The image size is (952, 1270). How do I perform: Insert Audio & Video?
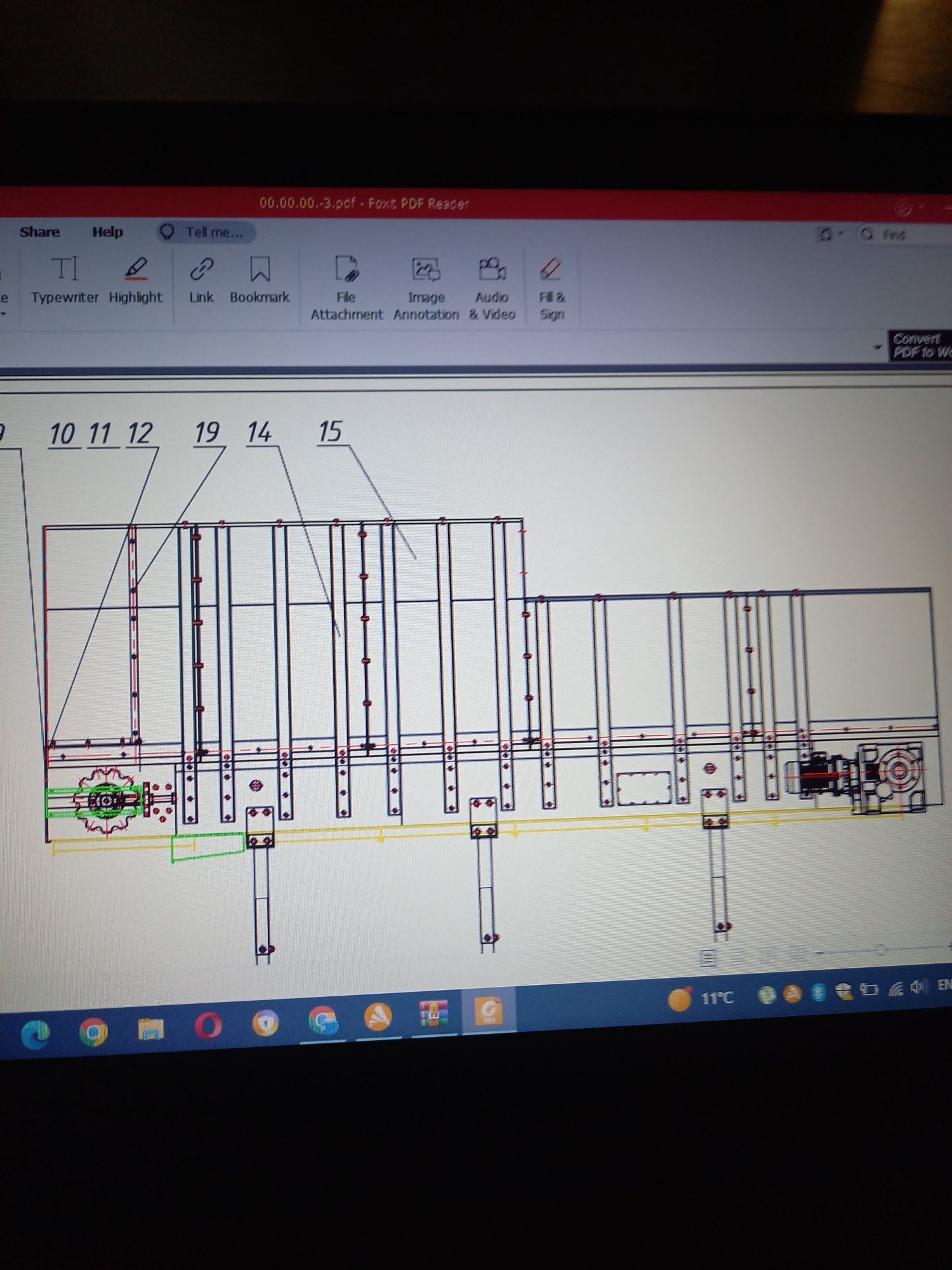(492, 288)
